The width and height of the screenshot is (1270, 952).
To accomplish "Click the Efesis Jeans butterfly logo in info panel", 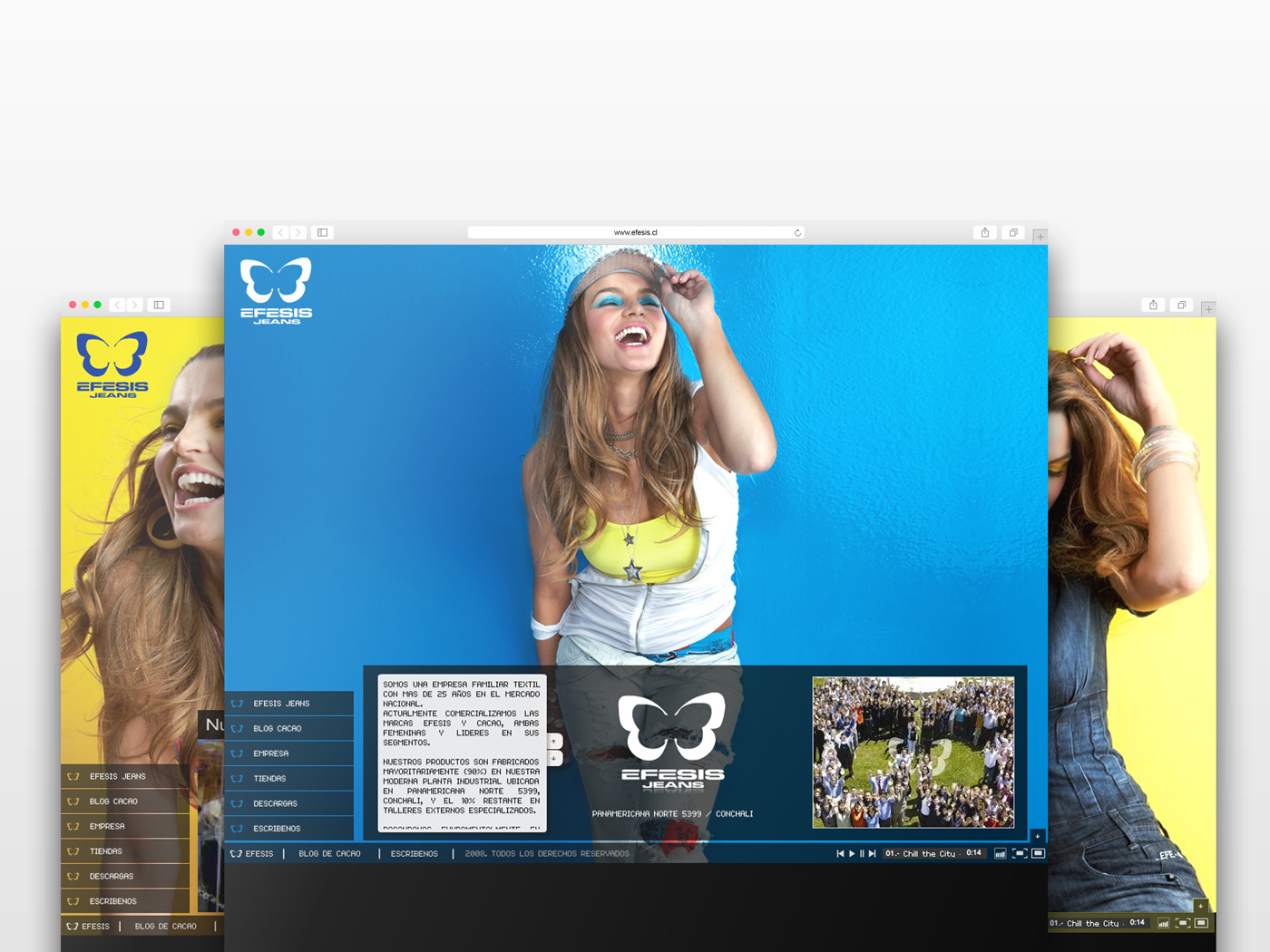I will tap(672, 741).
